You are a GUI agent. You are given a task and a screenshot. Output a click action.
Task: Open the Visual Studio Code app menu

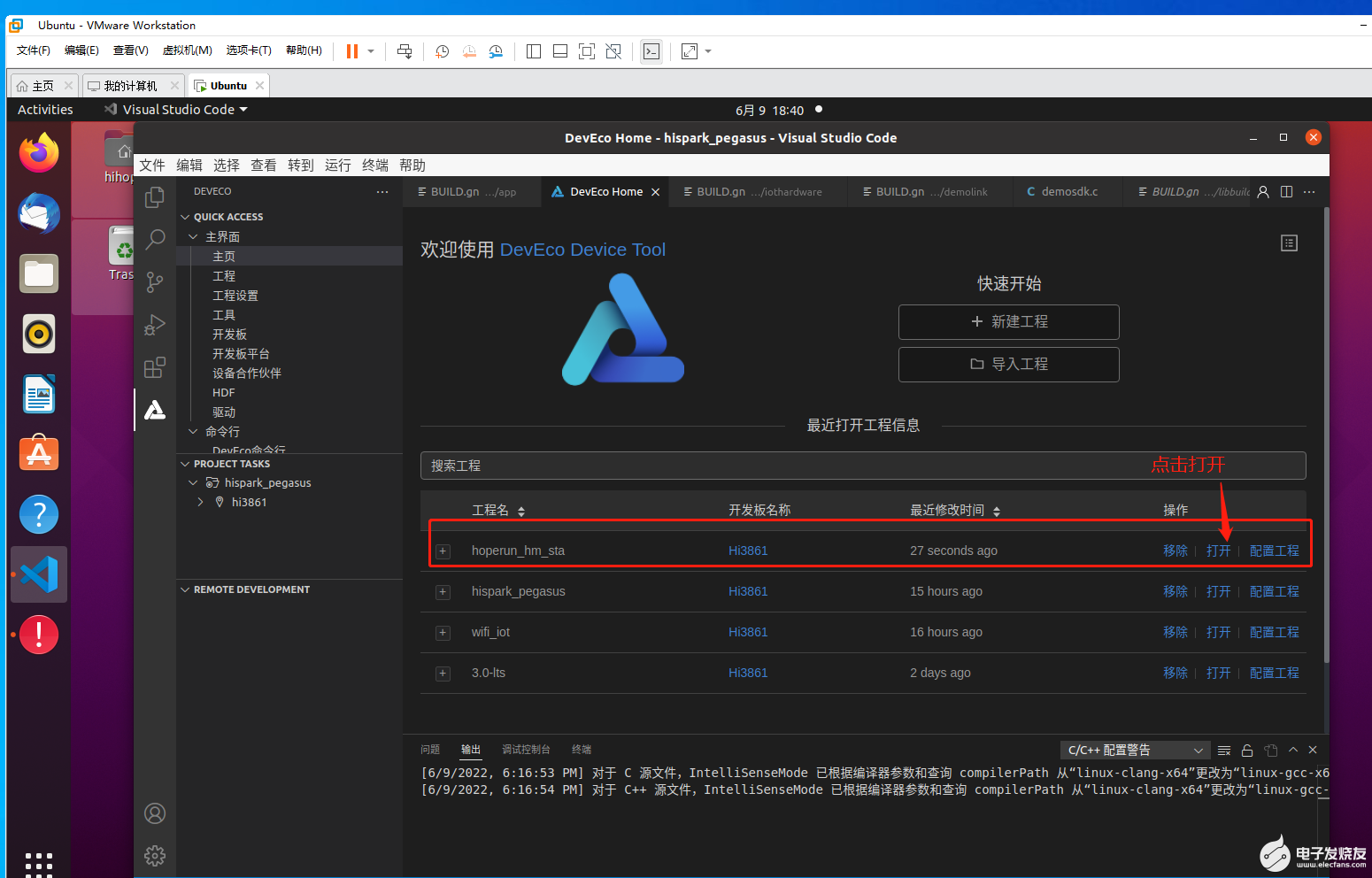(x=176, y=110)
